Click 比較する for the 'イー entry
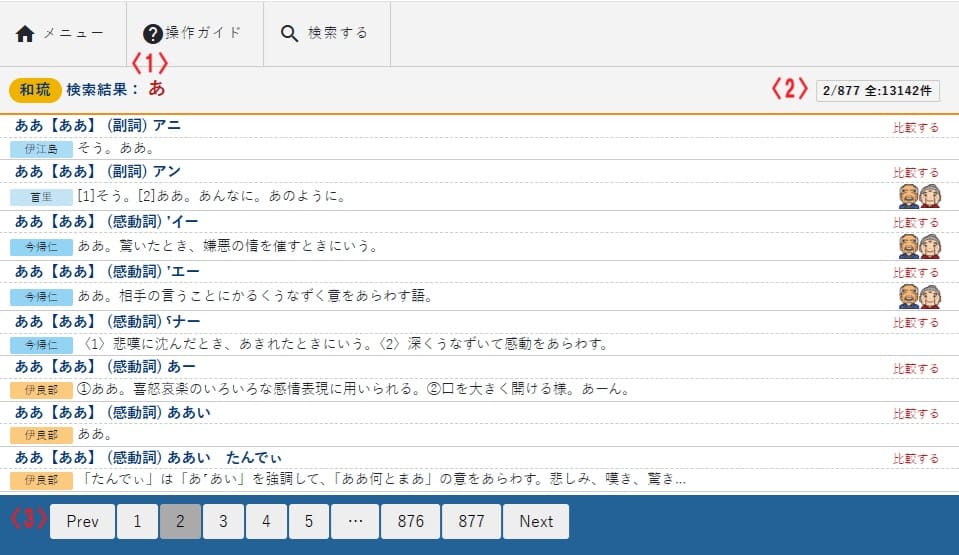Image resolution: width=959 pixels, height=555 pixels. point(916,223)
